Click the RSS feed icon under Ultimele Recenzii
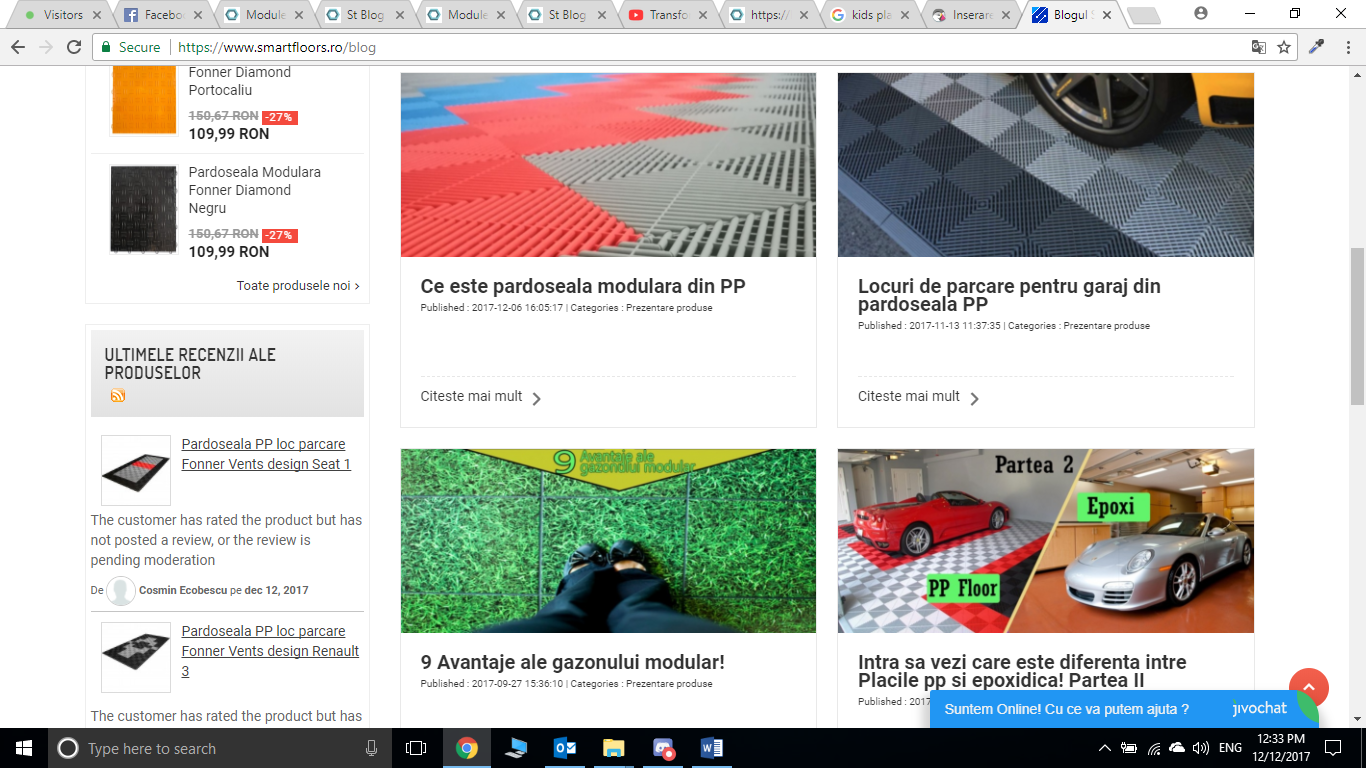 pos(118,396)
